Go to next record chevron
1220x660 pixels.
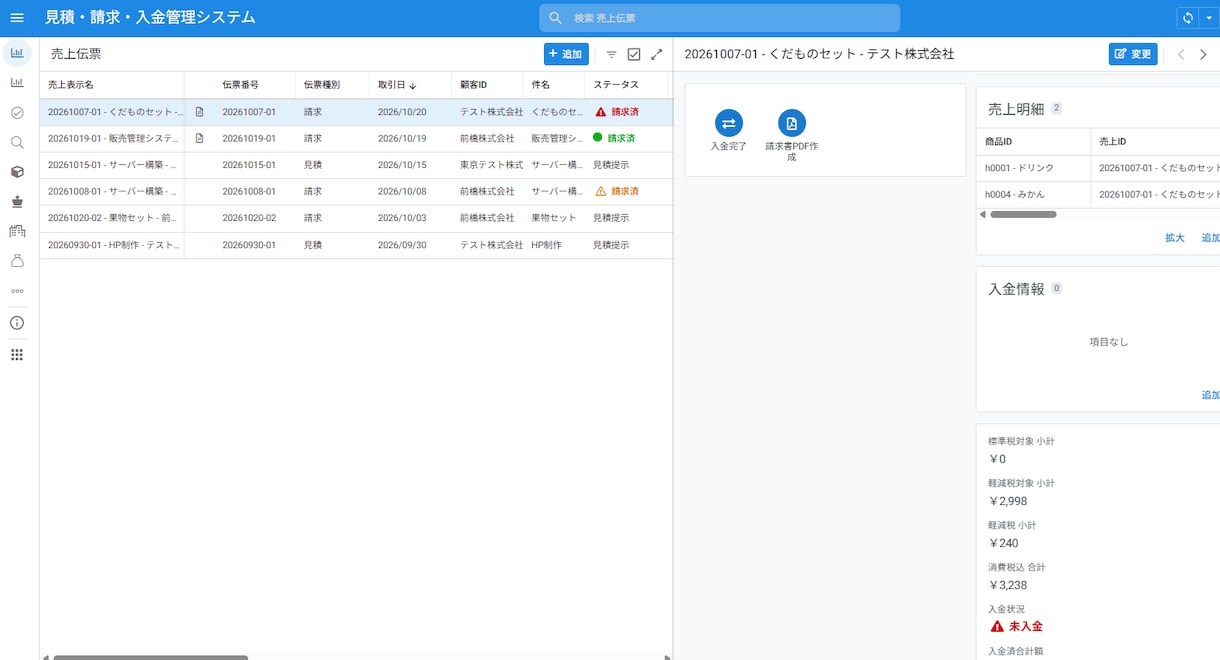click(x=1203, y=54)
